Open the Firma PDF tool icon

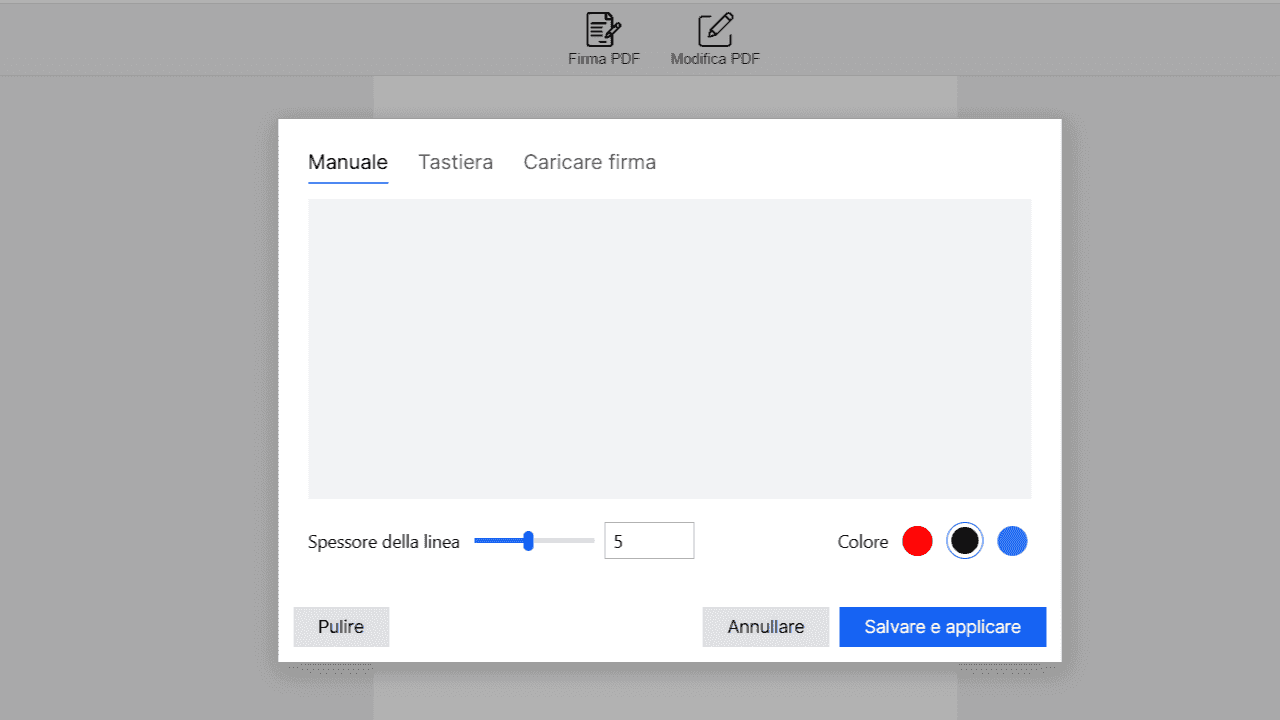[603, 29]
